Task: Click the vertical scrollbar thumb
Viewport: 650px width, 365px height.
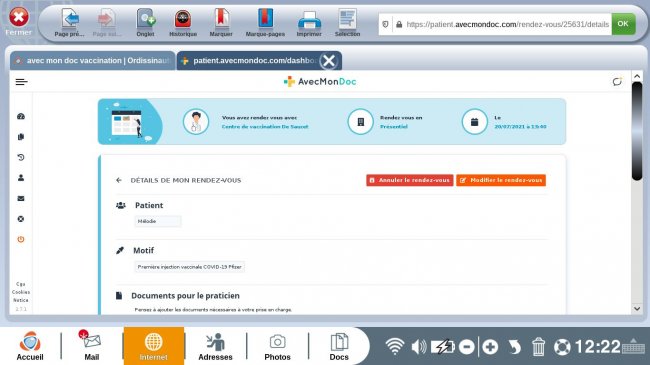Action: (x=637, y=131)
